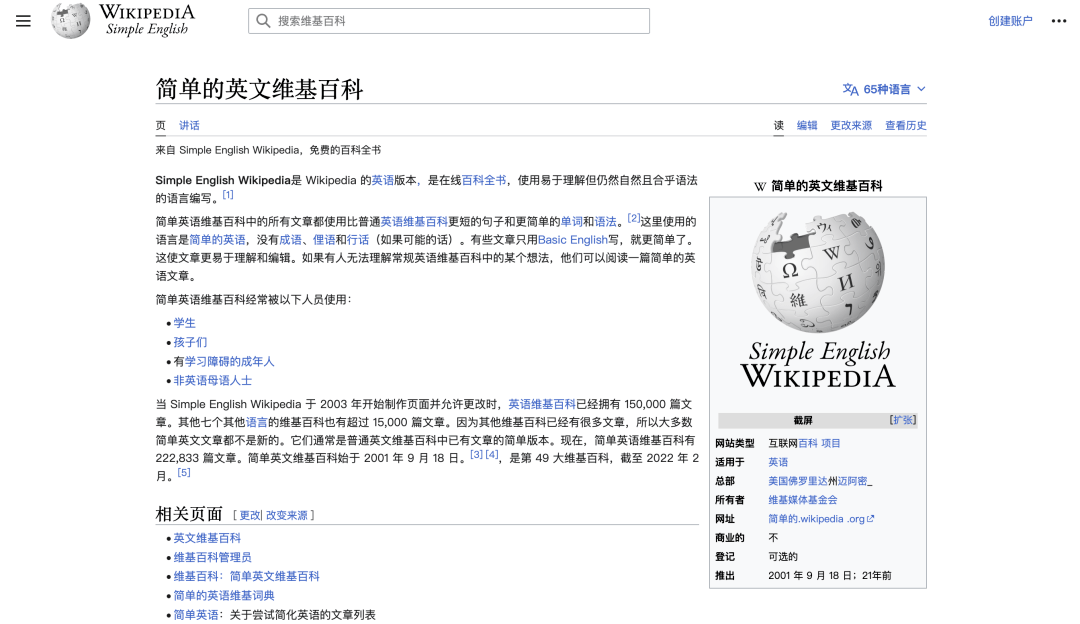Follow the infobox 百科 link

[x=808, y=444]
